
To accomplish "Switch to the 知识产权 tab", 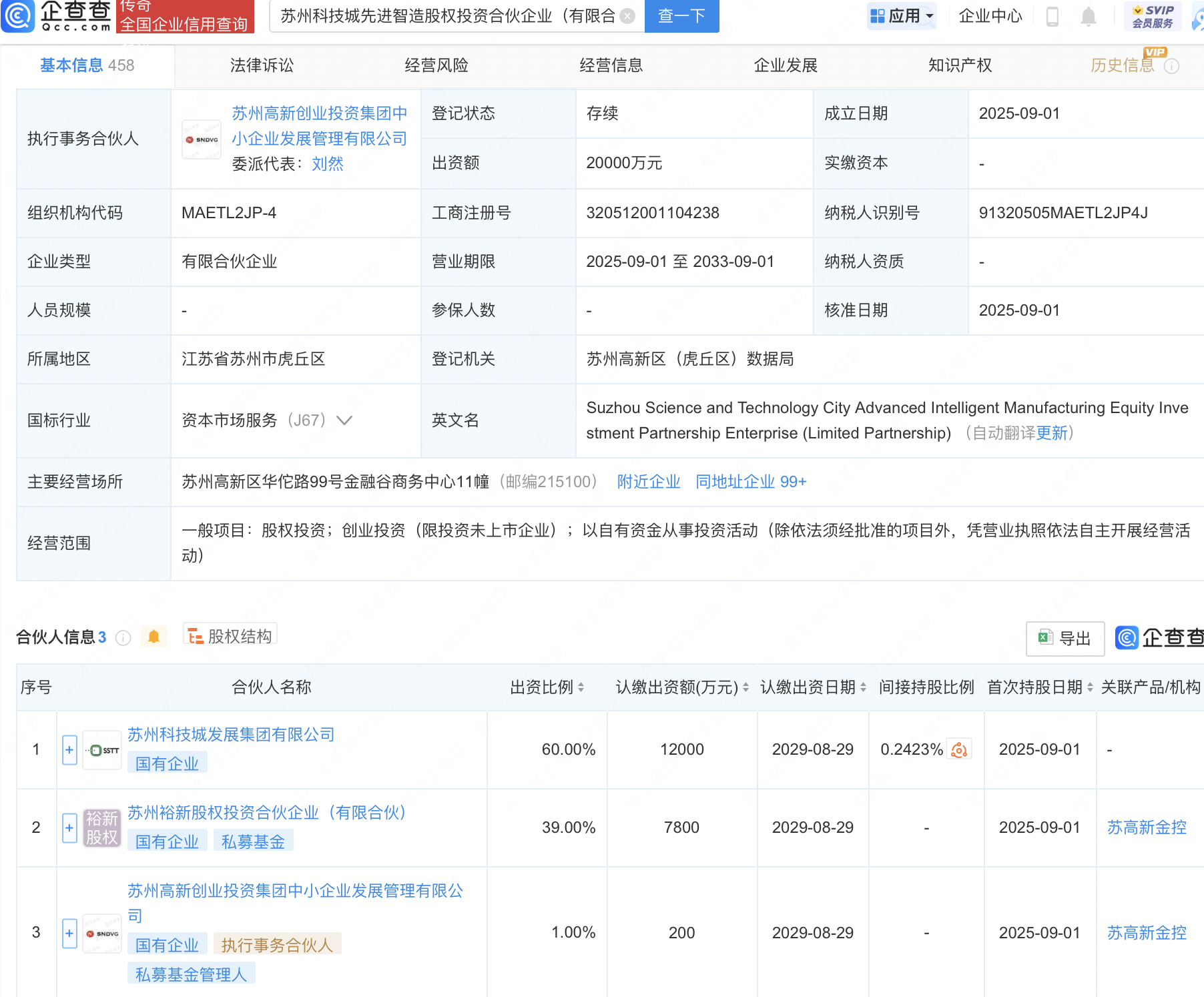I will click(x=960, y=65).
